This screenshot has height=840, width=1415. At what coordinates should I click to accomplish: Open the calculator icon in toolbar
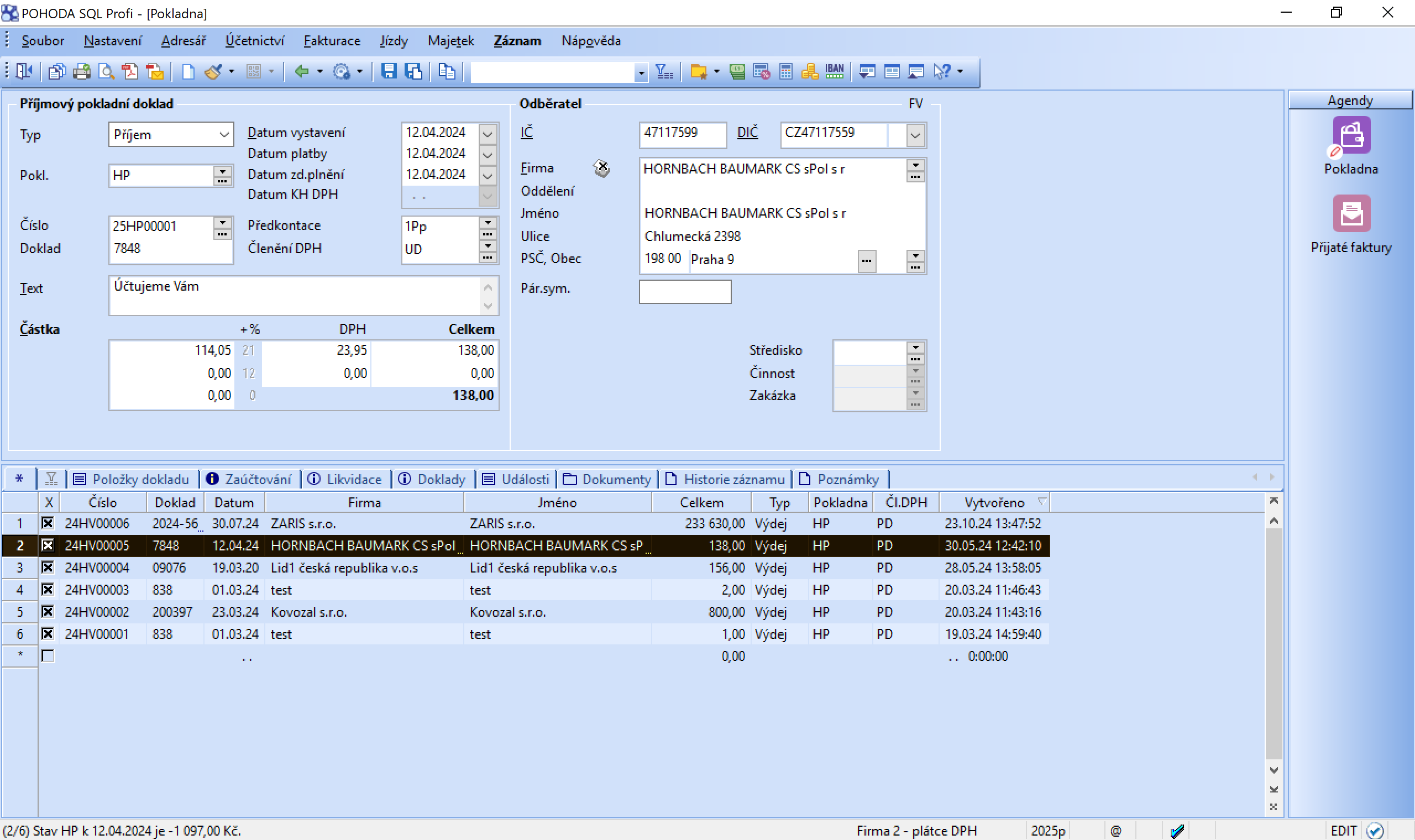[785, 71]
